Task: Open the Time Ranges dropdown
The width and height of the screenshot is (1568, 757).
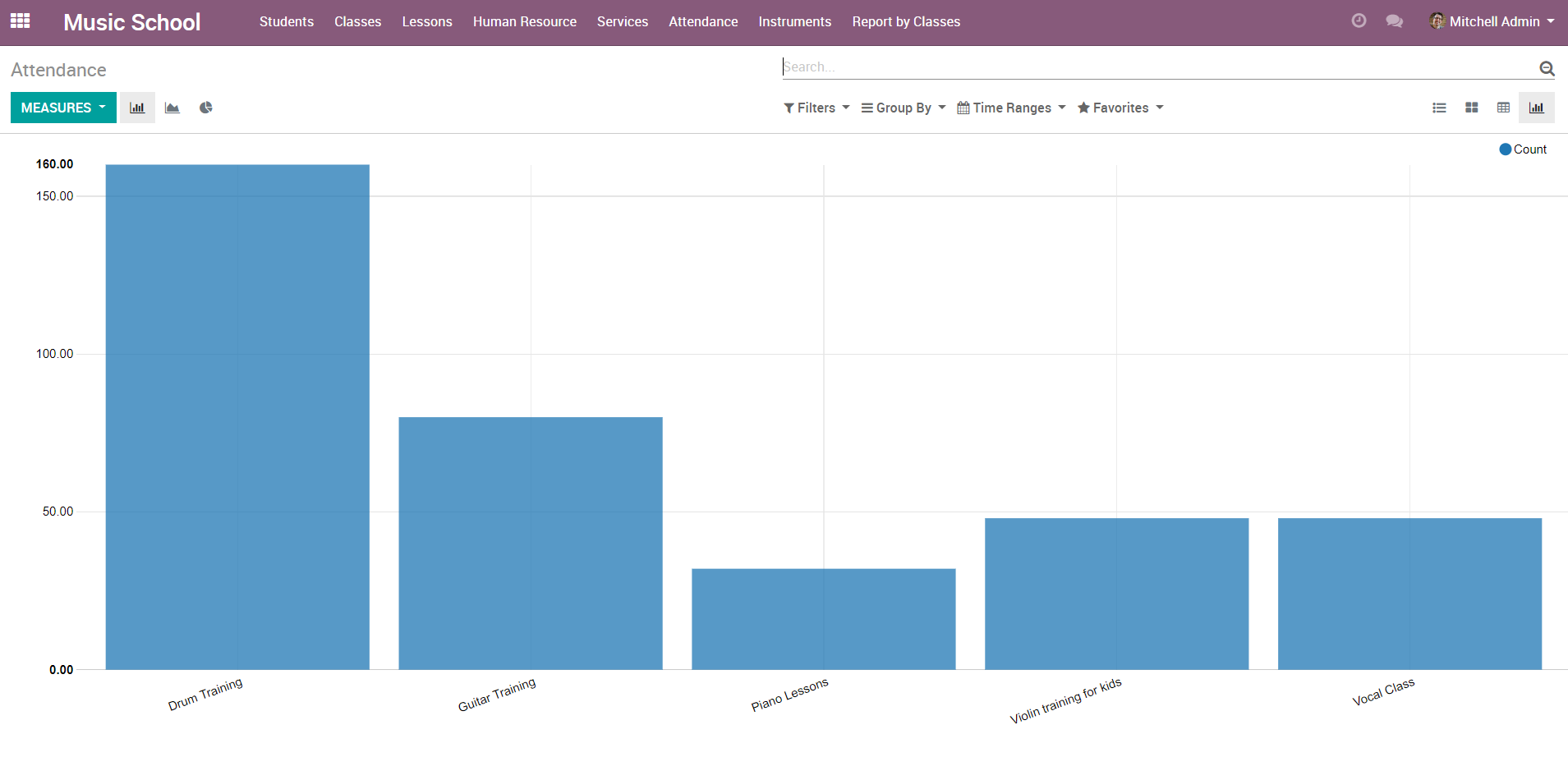Action: point(1011,108)
